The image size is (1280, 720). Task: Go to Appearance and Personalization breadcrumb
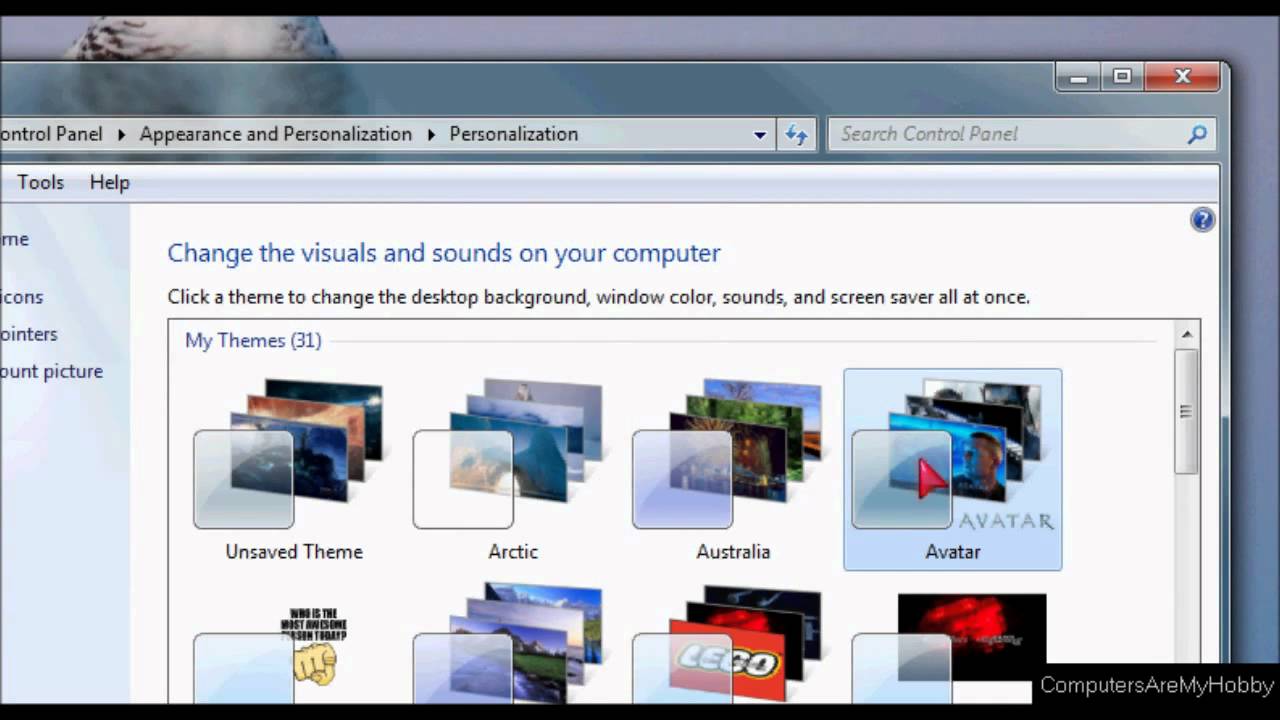pos(276,134)
